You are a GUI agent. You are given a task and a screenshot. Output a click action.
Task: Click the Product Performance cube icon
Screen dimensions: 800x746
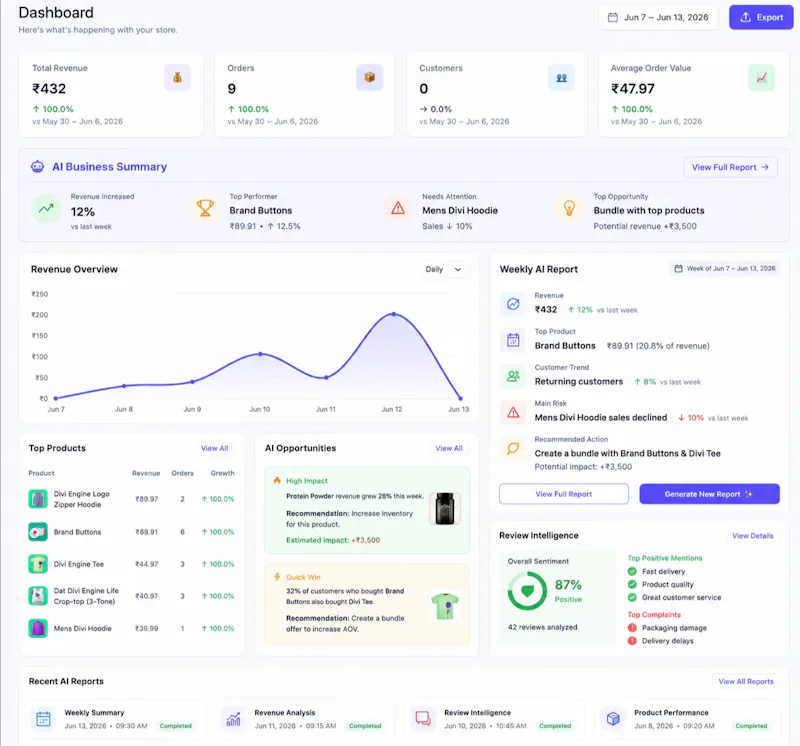pyautogui.click(x=613, y=718)
